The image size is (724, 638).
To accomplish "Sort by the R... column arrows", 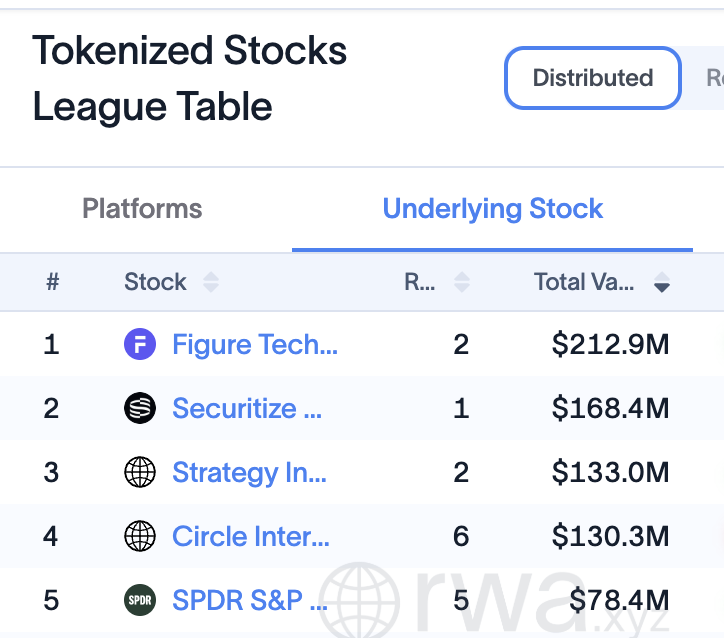I will [462, 282].
